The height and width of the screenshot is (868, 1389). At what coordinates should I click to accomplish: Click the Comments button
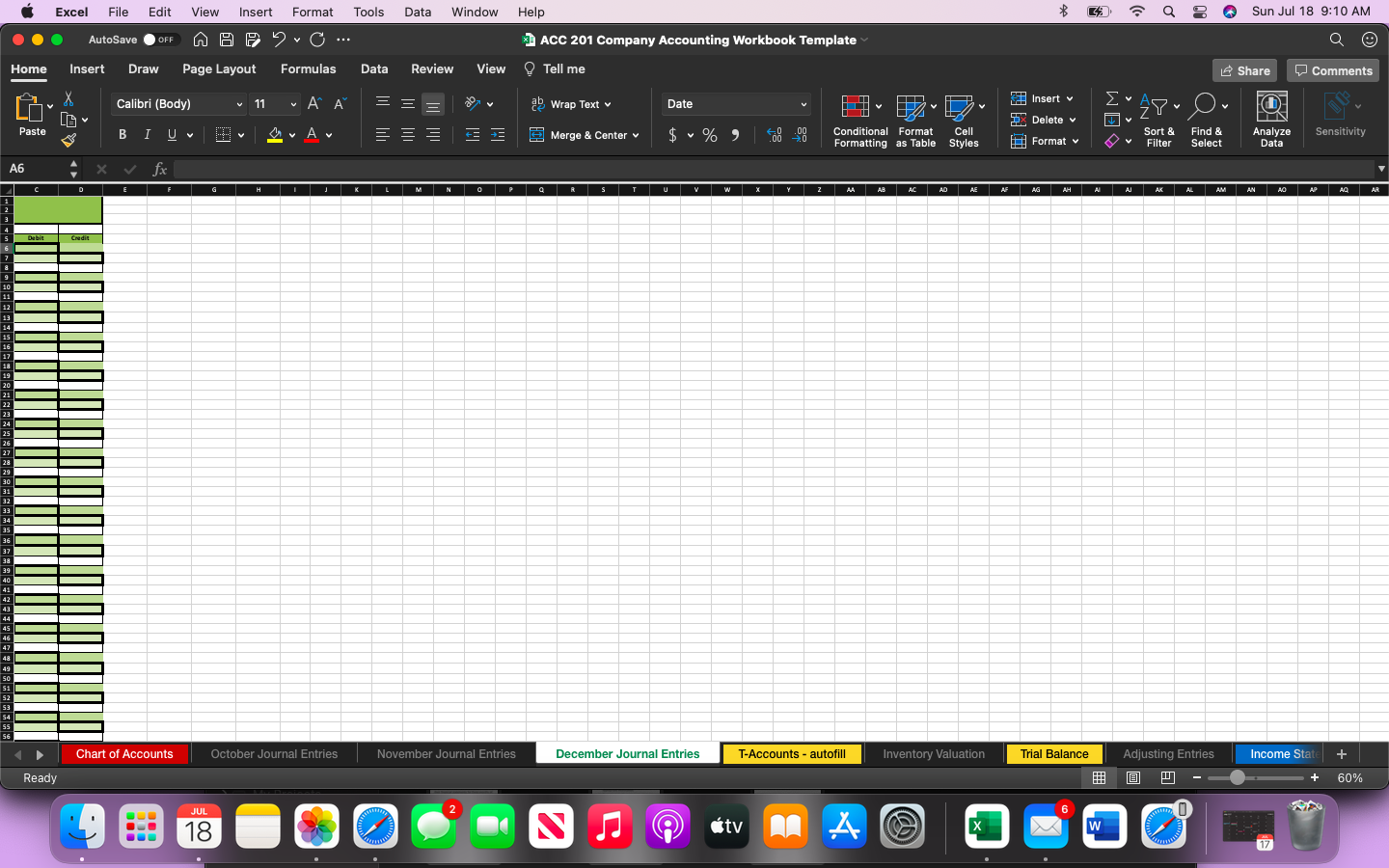1333,70
